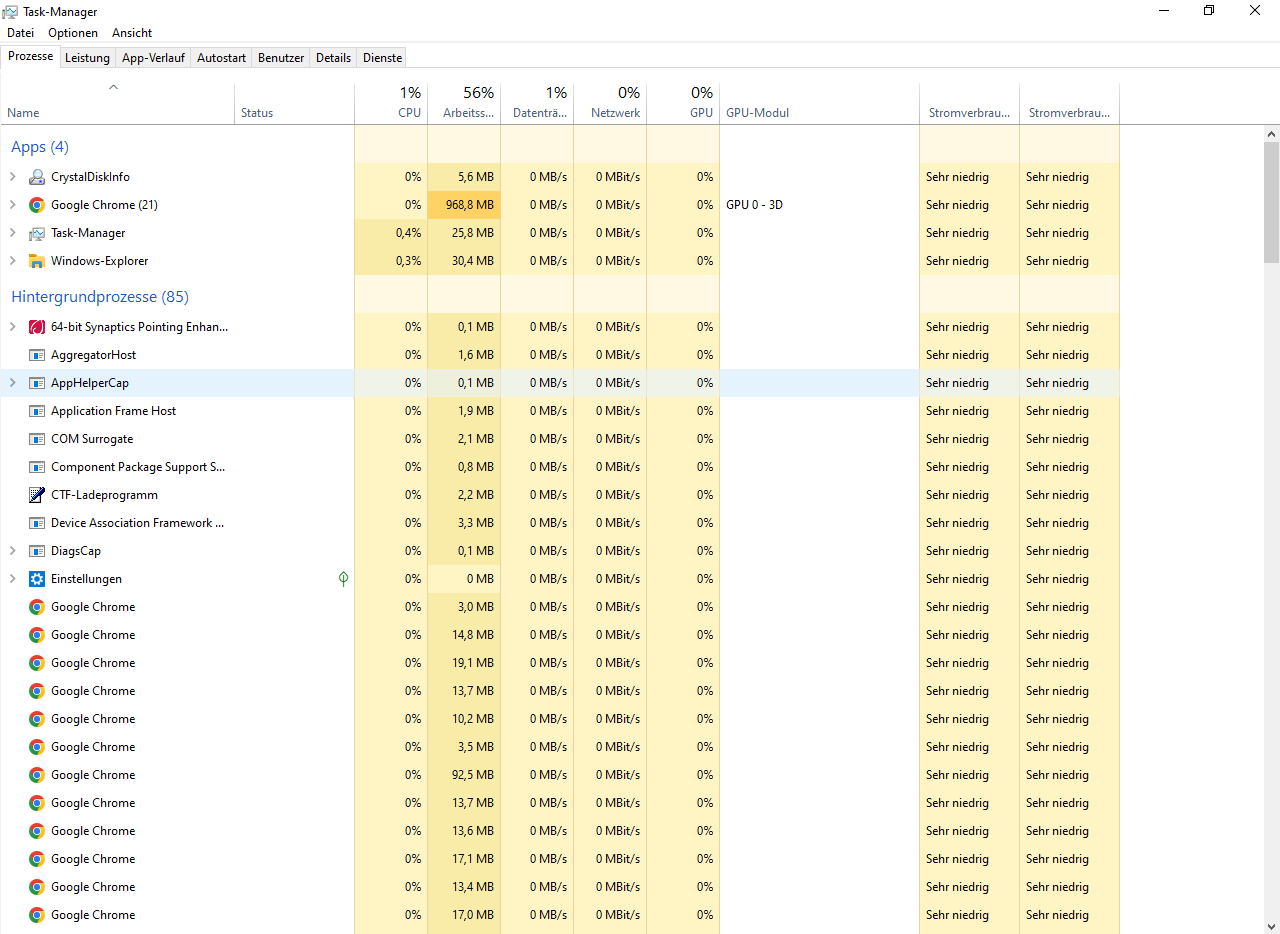Click Chrome icon of the 10,2 MB process
Image resolution: width=1280 pixels, height=934 pixels.
[37, 719]
